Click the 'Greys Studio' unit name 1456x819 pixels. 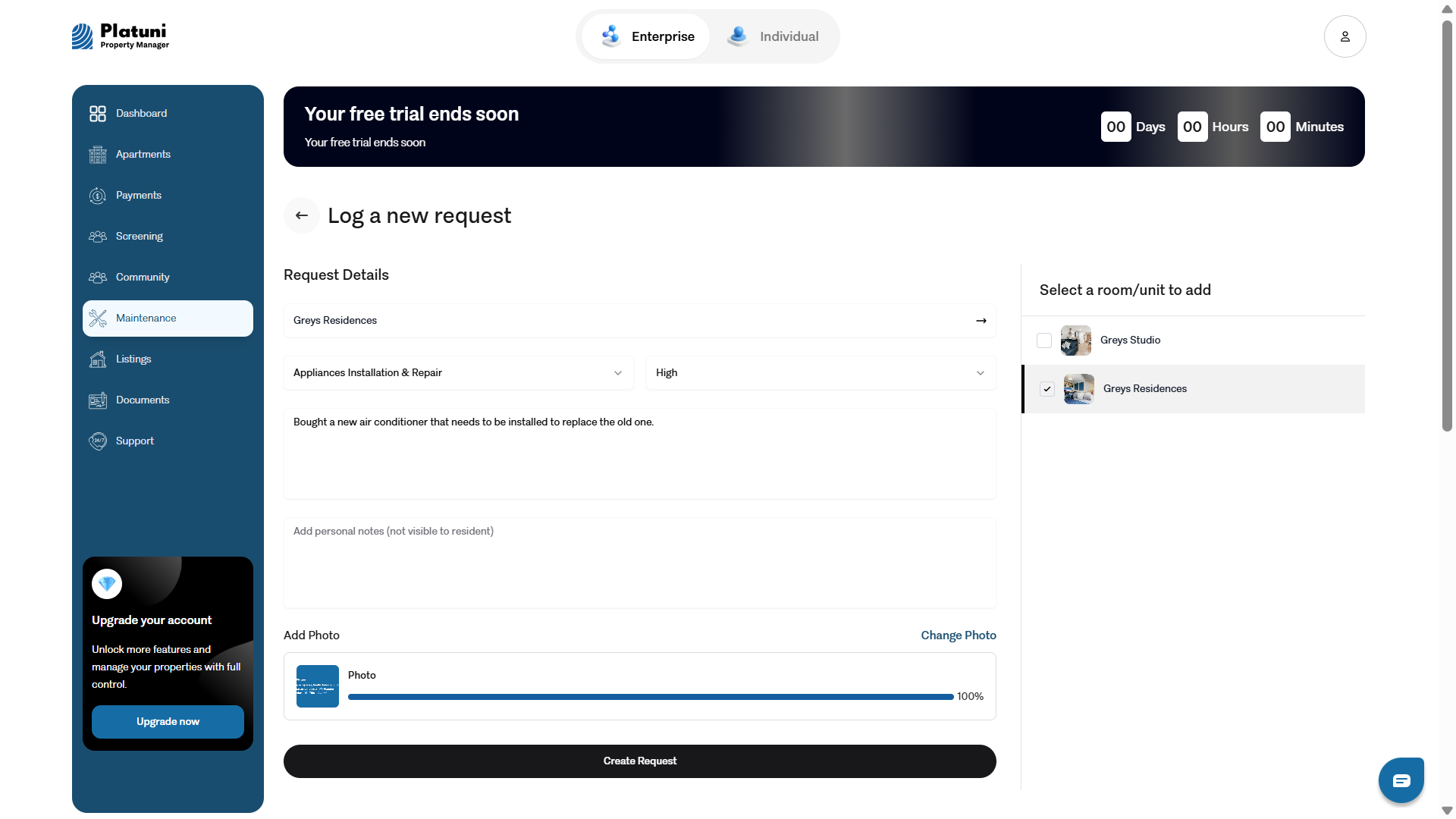tap(1130, 340)
